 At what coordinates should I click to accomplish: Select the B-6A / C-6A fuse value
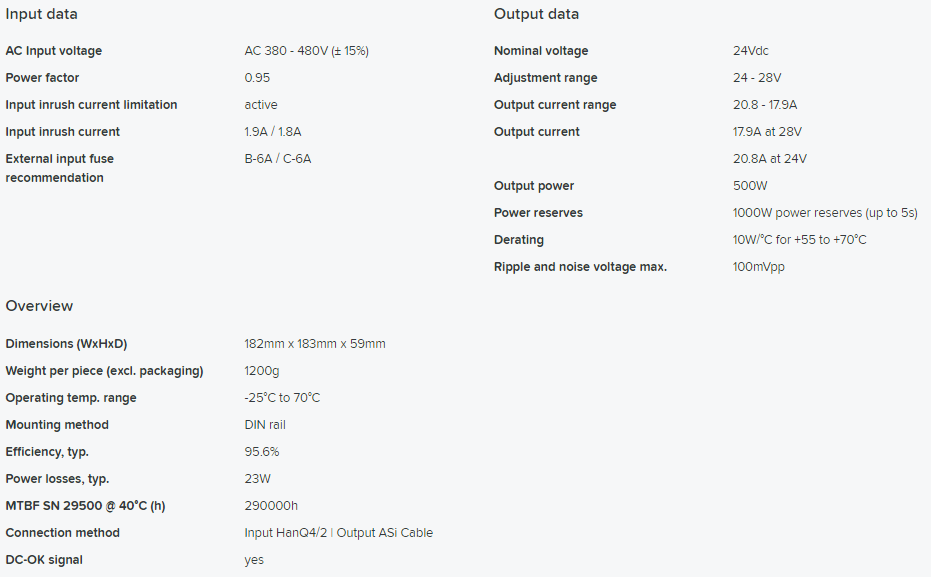click(277, 159)
